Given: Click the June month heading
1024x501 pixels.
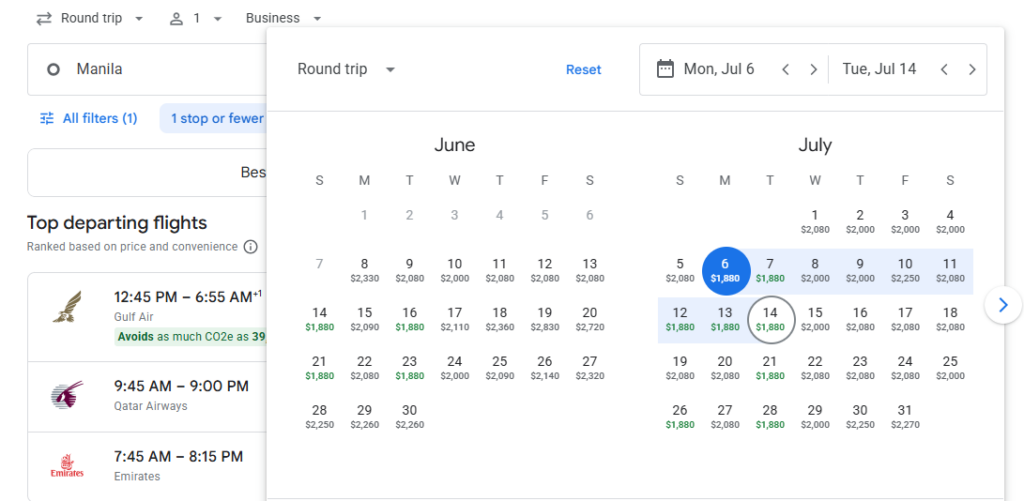Looking at the screenshot, I should tap(455, 145).
